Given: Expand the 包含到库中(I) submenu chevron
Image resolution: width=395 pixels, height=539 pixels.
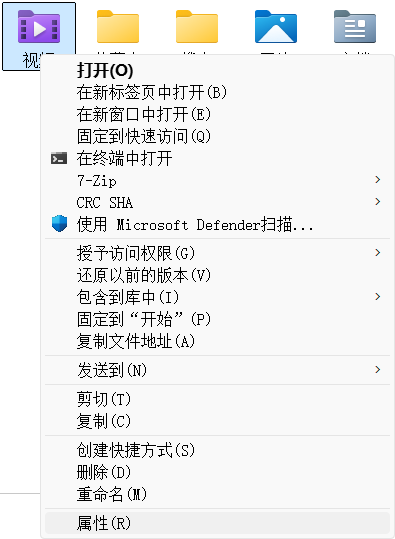Looking at the screenshot, I should 377,297.
